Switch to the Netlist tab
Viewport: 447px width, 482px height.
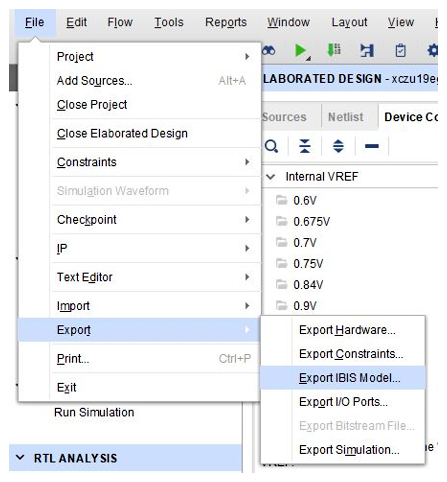click(x=345, y=117)
